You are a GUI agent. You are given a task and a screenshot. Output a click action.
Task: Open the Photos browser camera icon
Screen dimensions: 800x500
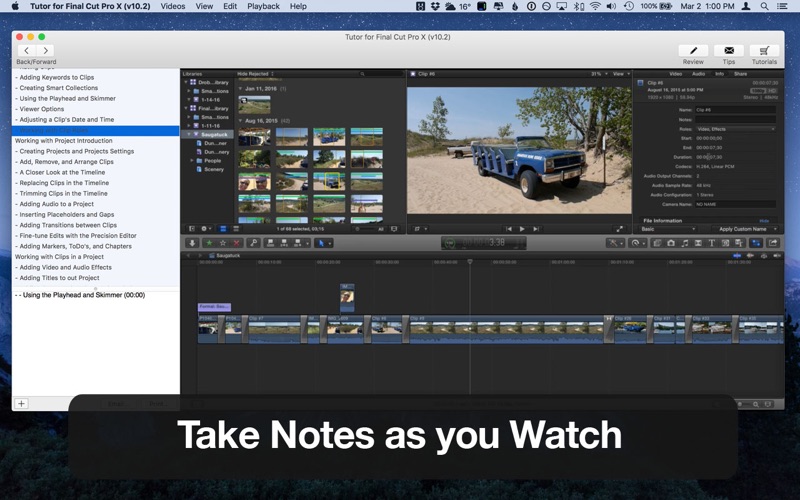[671, 243]
